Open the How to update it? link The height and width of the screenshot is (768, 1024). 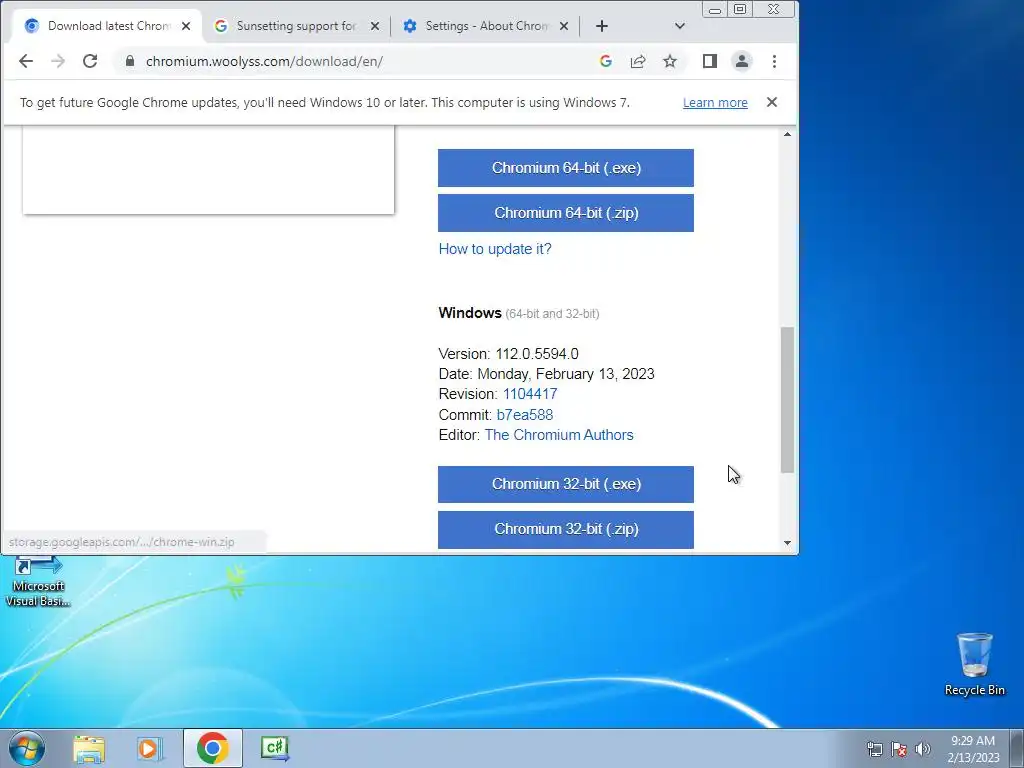495,249
